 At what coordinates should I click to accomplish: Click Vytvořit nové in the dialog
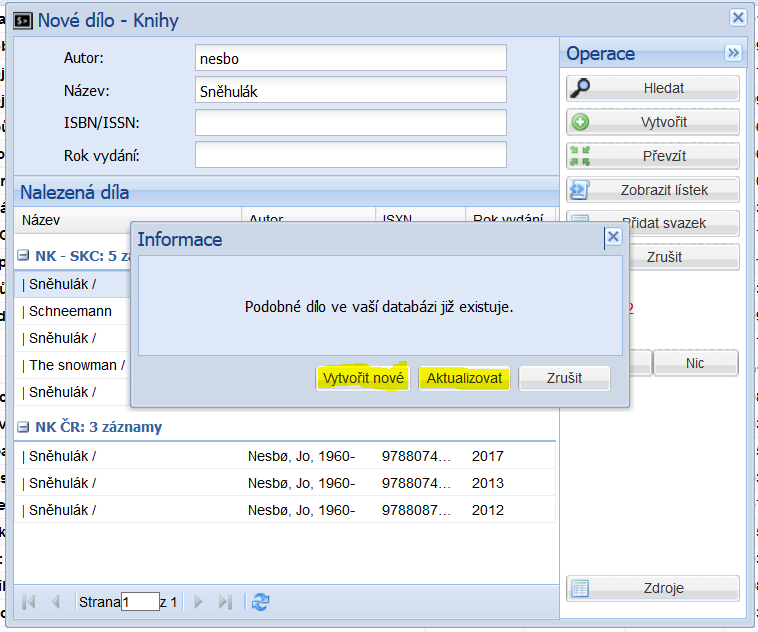(x=363, y=378)
